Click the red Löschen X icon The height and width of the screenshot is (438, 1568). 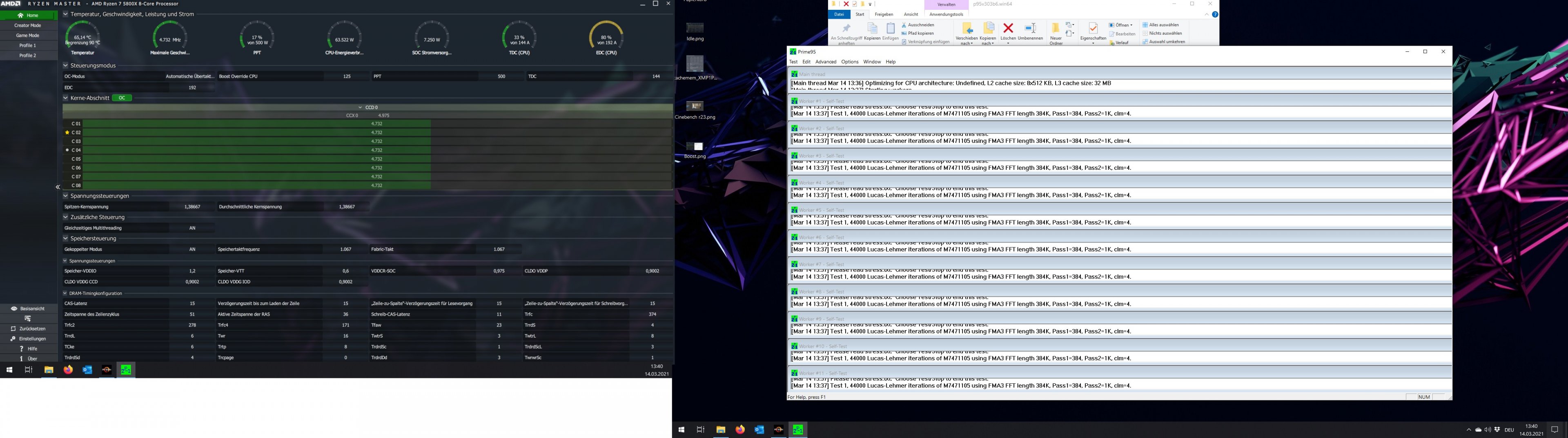pyautogui.click(x=1008, y=28)
